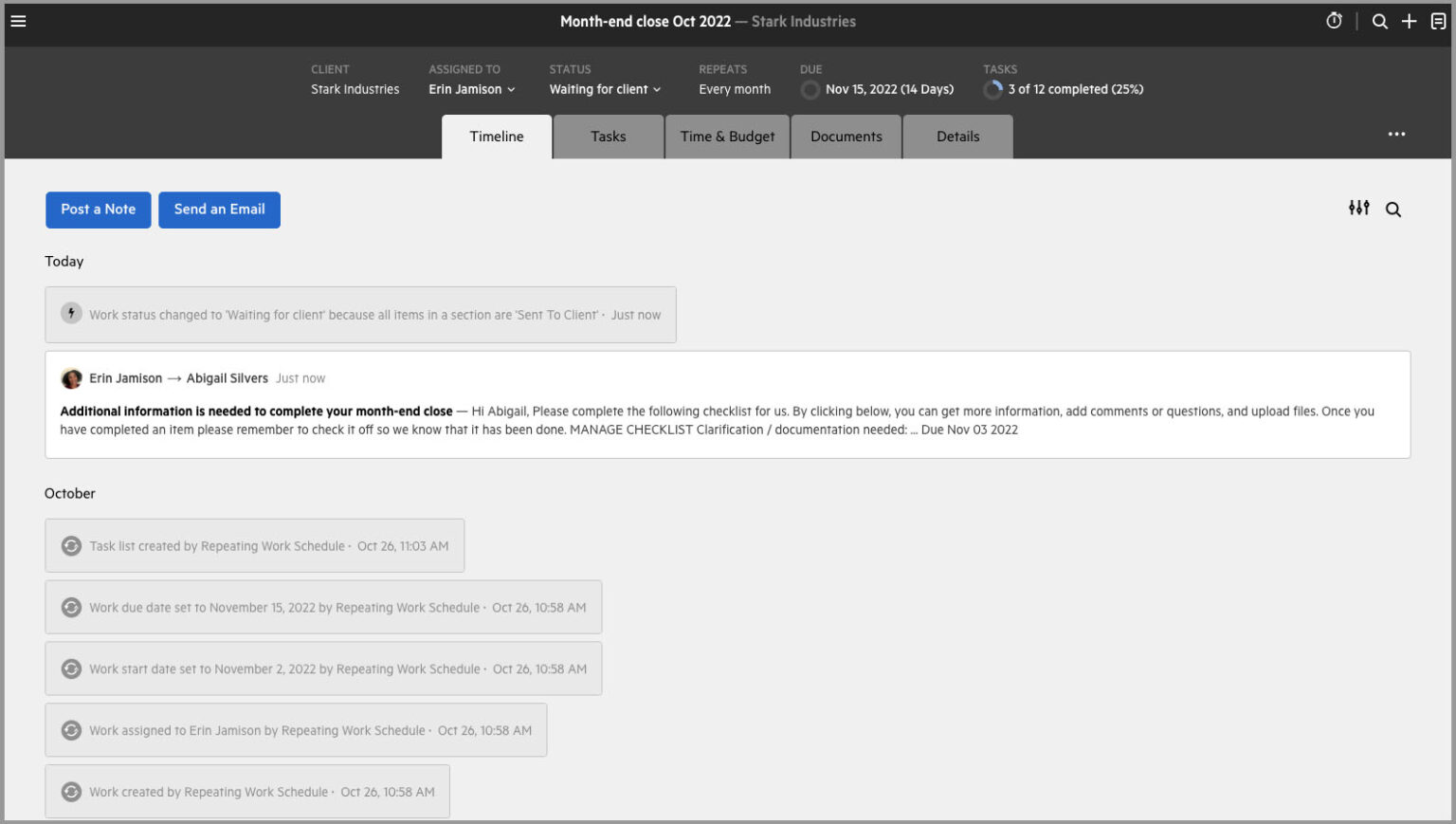This screenshot has width=1456, height=824.
Task: Open the Time & Budget tab
Action: [x=727, y=137]
